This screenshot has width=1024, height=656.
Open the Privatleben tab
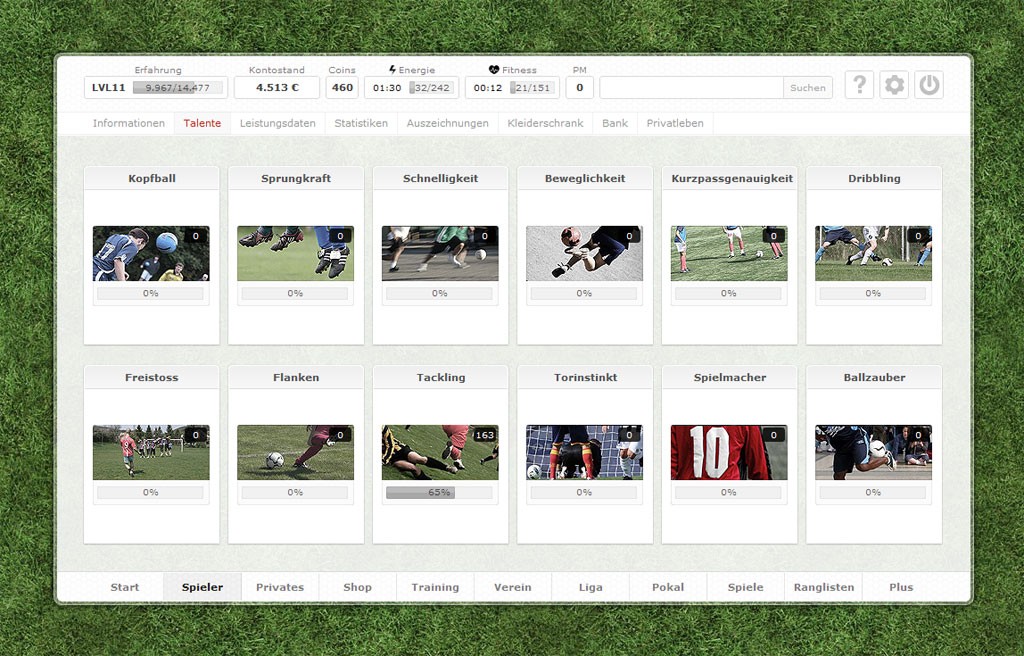[x=675, y=123]
